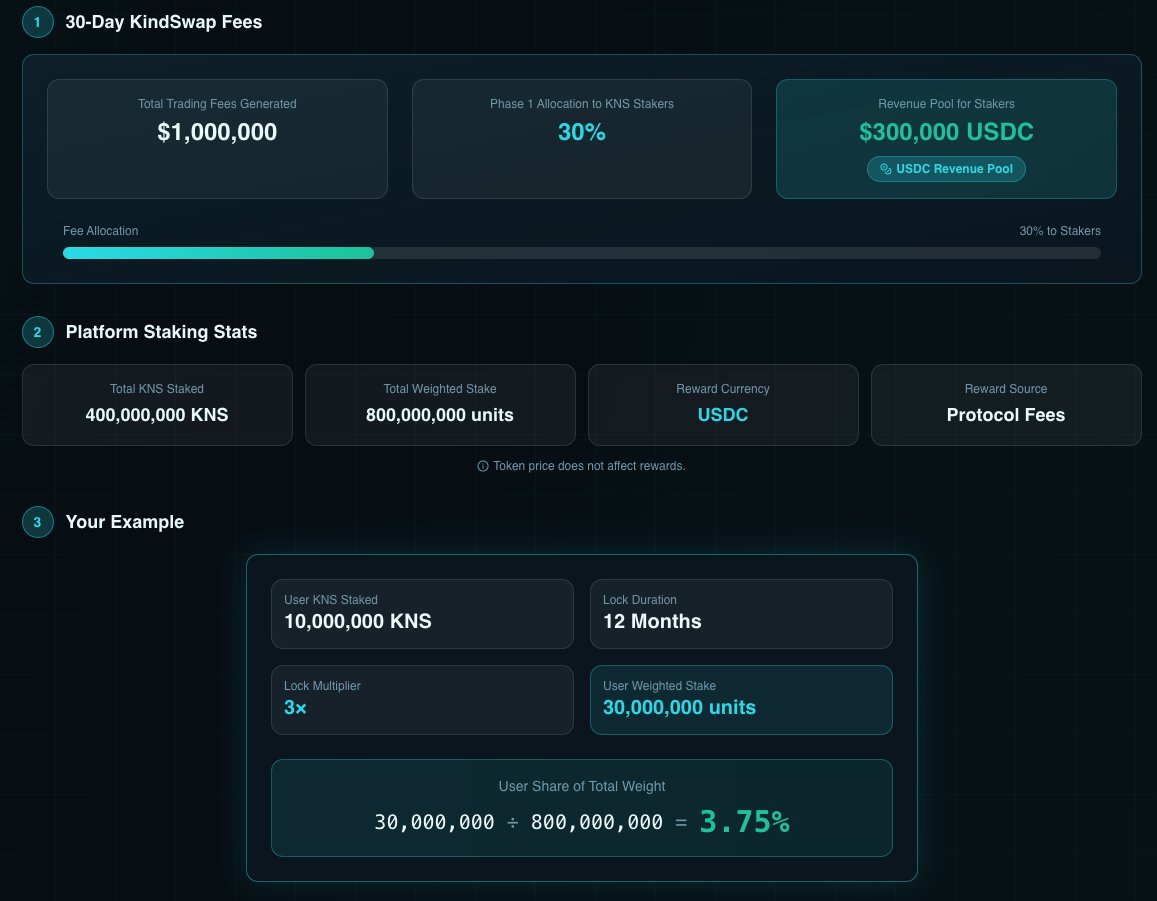1157x901 pixels.
Task: Click the Lock Duration label
Action: coord(640,600)
